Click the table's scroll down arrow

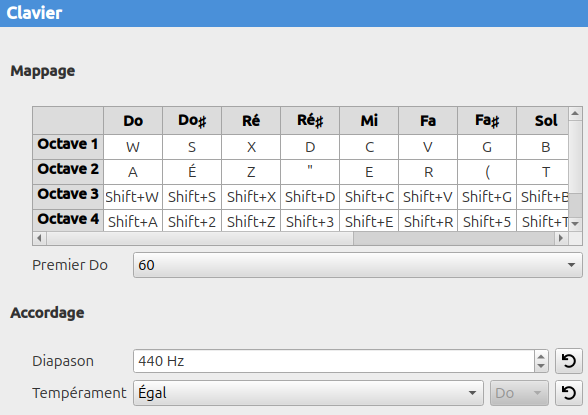[x=575, y=224]
